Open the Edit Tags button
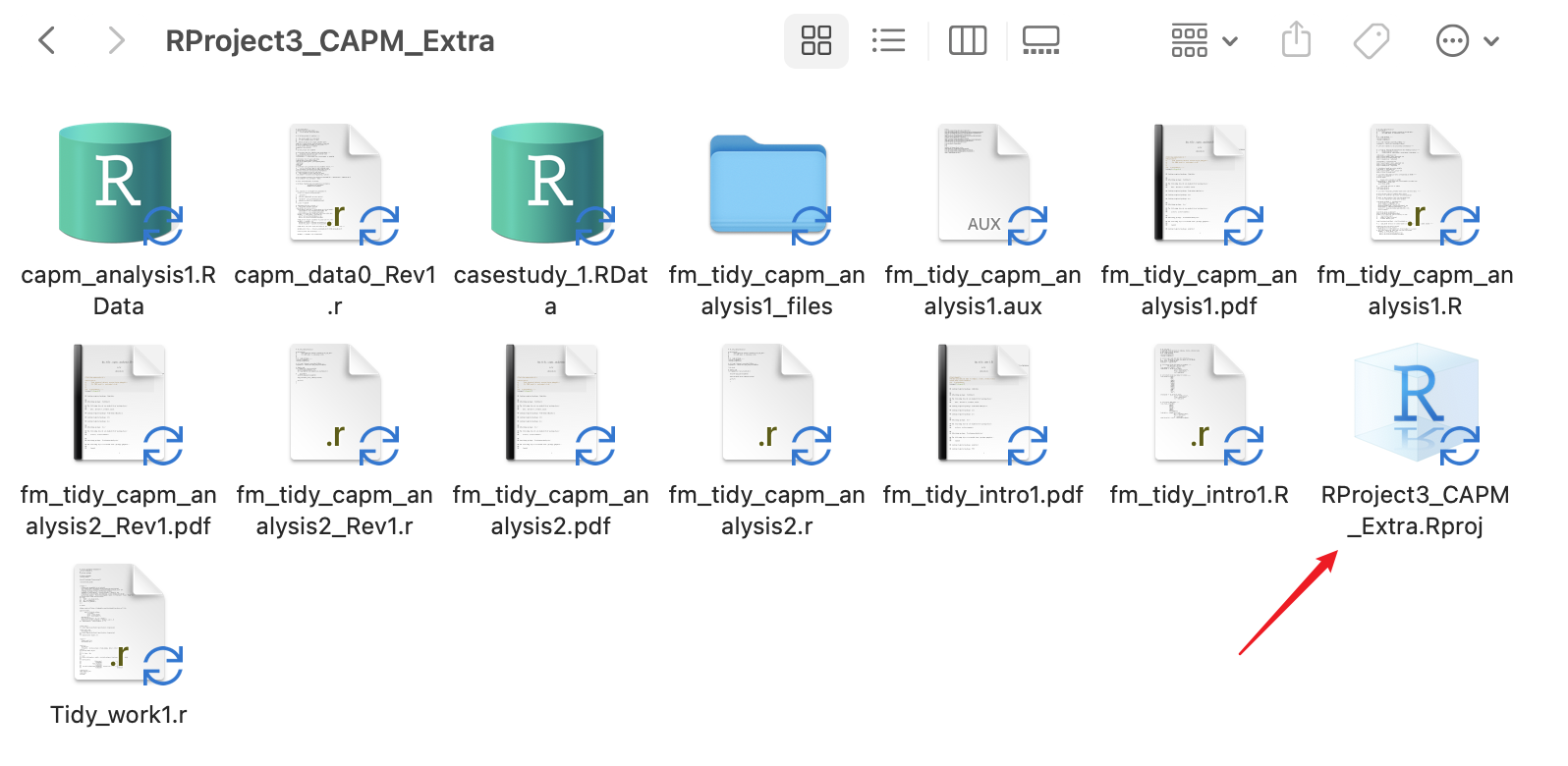1568x766 pixels. (x=1371, y=41)
